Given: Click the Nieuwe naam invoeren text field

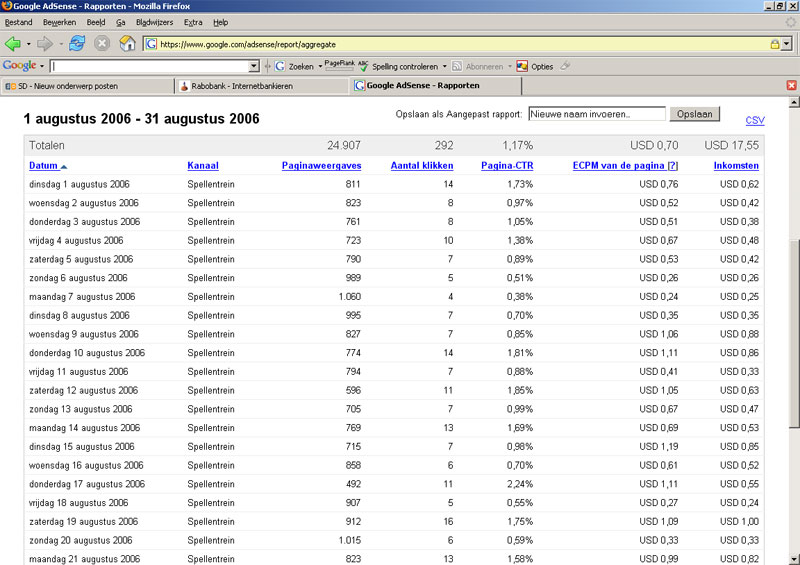Looking at the screenshot, I should (597, 114).
